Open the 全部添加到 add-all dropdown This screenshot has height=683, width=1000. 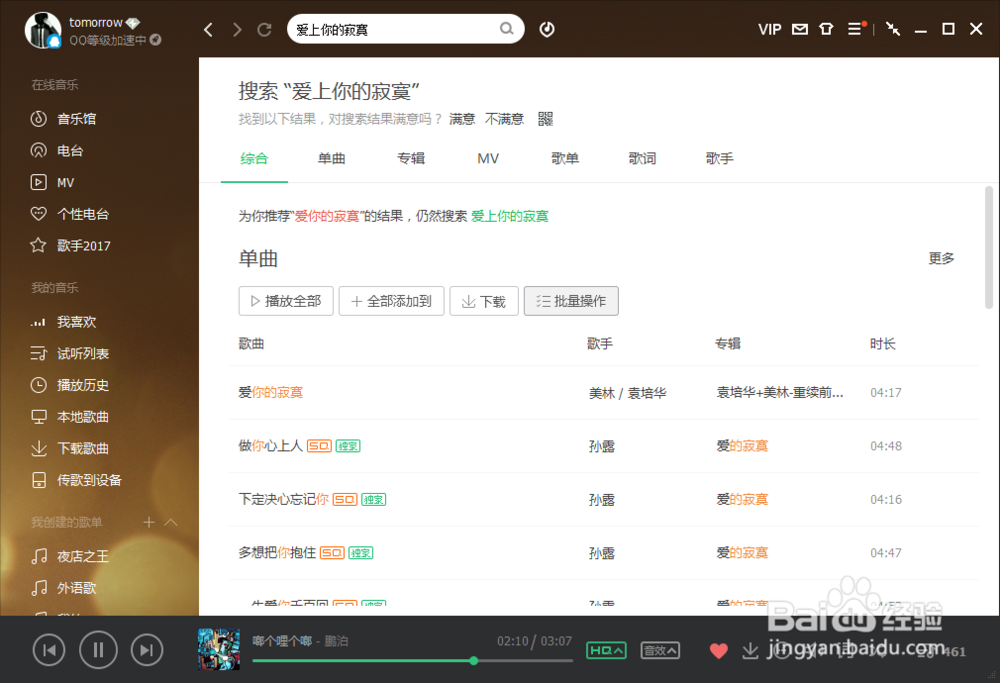point(391,300)
